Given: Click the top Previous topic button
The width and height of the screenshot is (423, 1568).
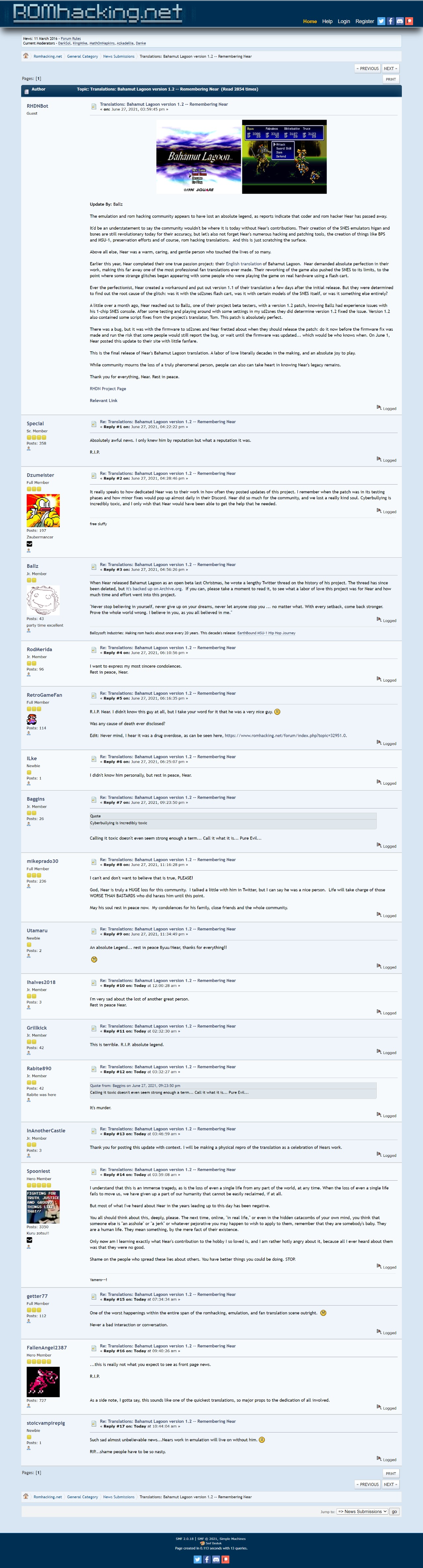Looking at the screenshot, I should 367,68.
